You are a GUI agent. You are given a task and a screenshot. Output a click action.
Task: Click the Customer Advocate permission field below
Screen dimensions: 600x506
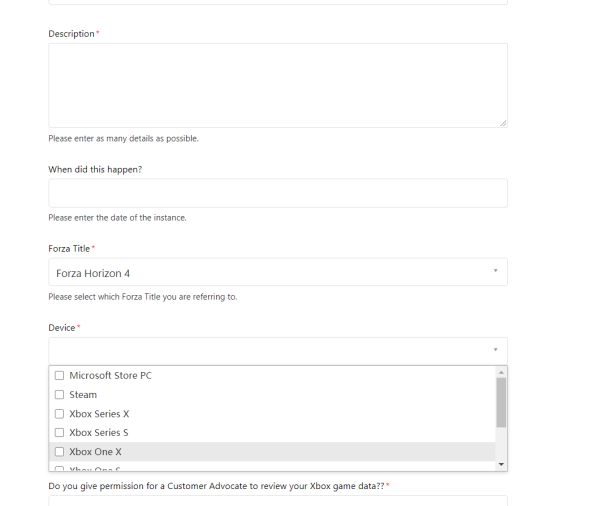[277, 500]
